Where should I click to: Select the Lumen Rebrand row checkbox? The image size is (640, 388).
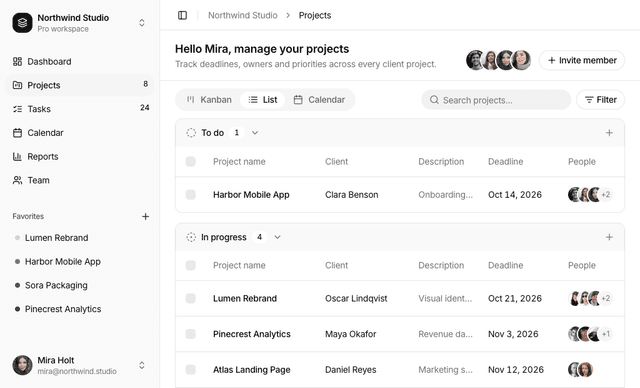click(x=191, y=299)
